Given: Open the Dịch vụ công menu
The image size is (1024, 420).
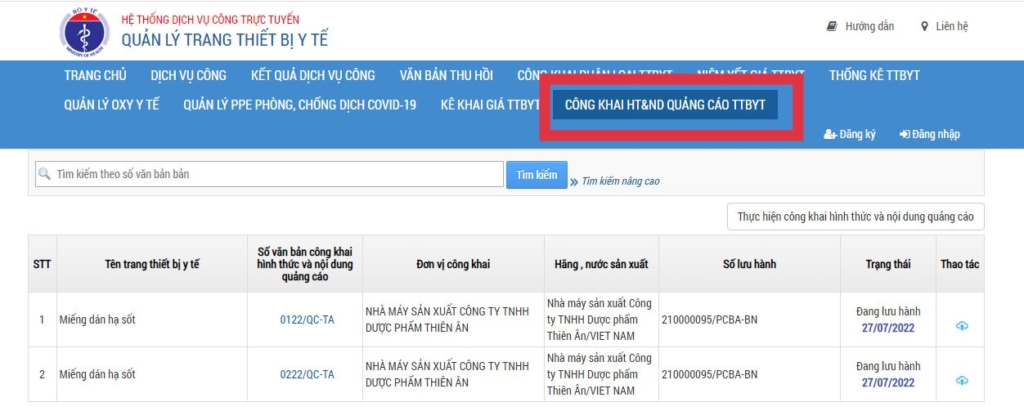Looking at the screenshot, I should click(188, 75).
